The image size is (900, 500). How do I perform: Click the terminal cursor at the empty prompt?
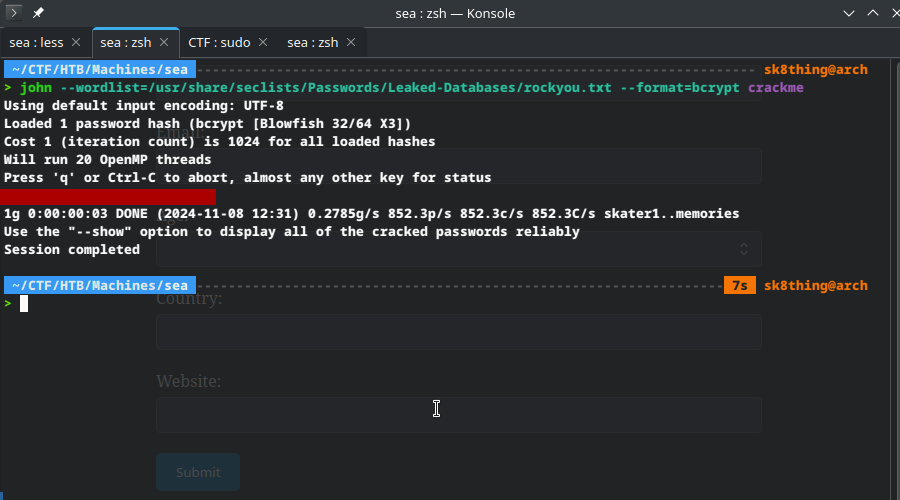tap(24, 303)
